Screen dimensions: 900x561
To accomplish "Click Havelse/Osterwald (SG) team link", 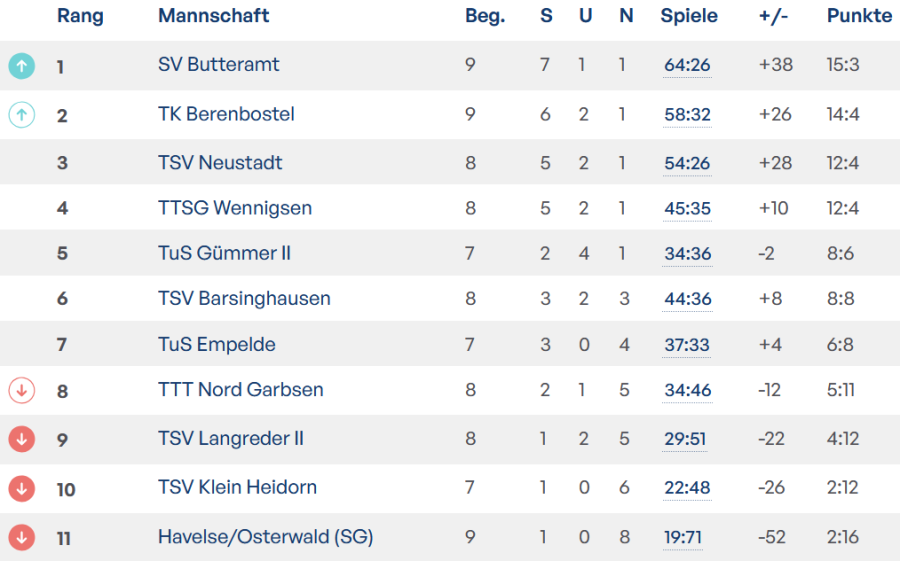I will (x=265, y=537).
